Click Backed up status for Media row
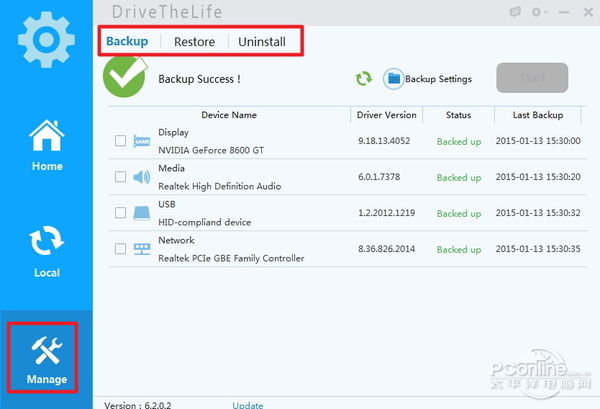 (459, 178)
